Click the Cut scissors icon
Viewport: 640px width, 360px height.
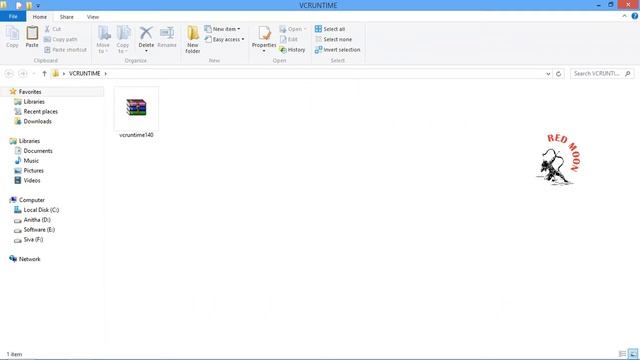(x=47, y=29)
